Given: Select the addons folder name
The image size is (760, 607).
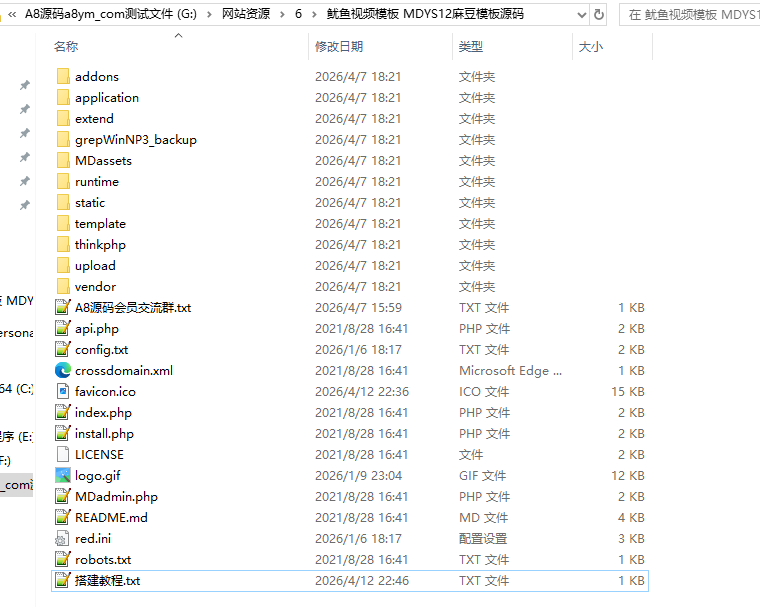Looking at the screenshot, I should point(97,77).
